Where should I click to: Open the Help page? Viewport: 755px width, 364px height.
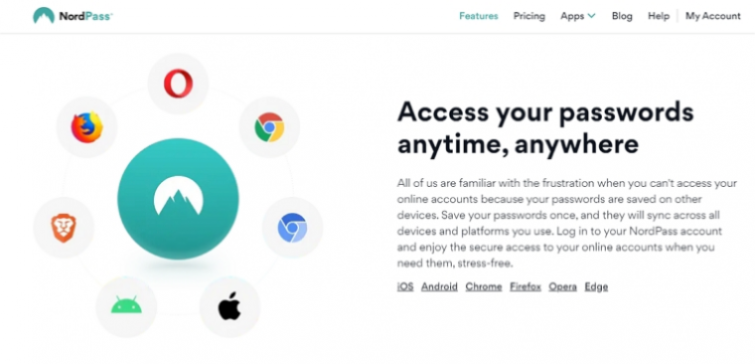click(x=659, y=16)
